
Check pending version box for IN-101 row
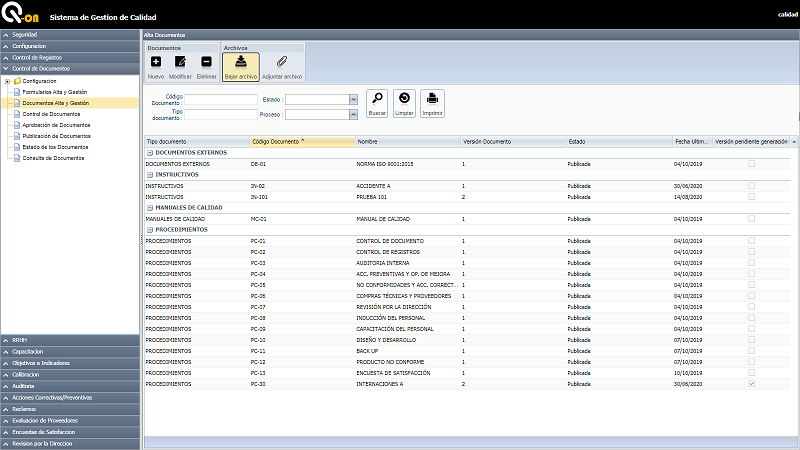tap(752, 197)
